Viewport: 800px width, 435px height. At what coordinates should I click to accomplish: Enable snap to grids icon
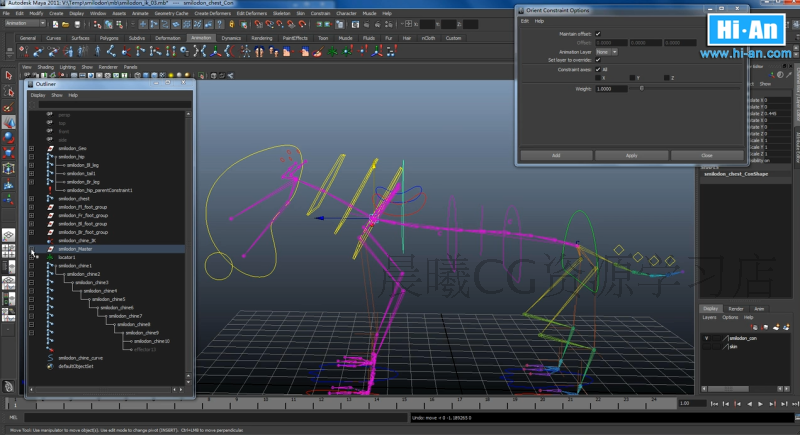tap(259, 24)
